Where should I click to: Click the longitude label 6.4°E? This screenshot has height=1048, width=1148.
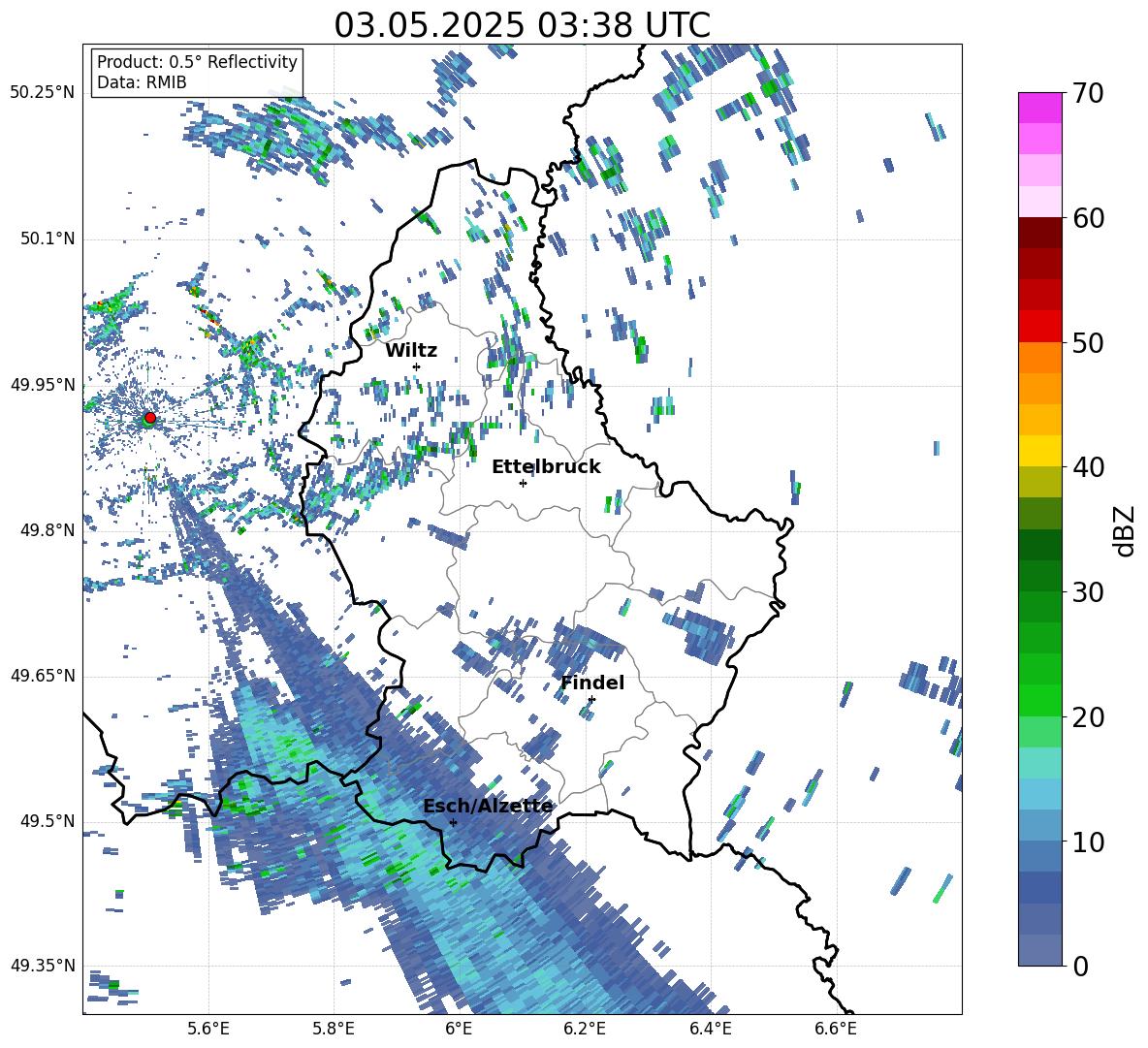point(710,1029)
